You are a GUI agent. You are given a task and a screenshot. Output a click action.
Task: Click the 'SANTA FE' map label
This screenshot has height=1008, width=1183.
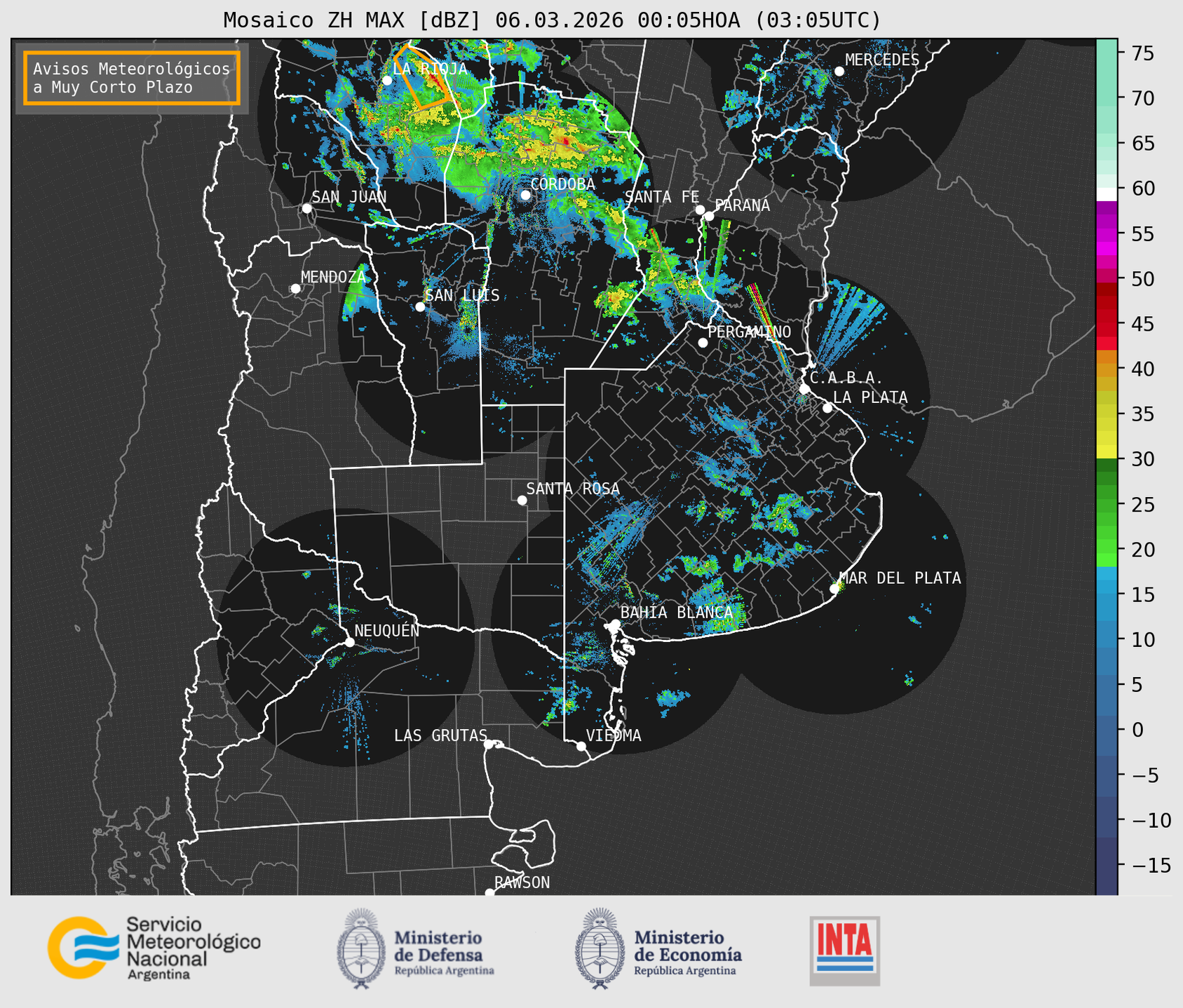click(x=662, y=198)
